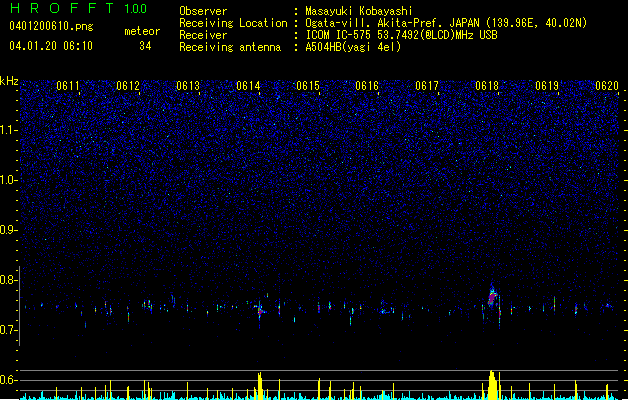Viewport: 629px width, 400px height.
Task: Click the 0613 time marker
Action: 188,86
